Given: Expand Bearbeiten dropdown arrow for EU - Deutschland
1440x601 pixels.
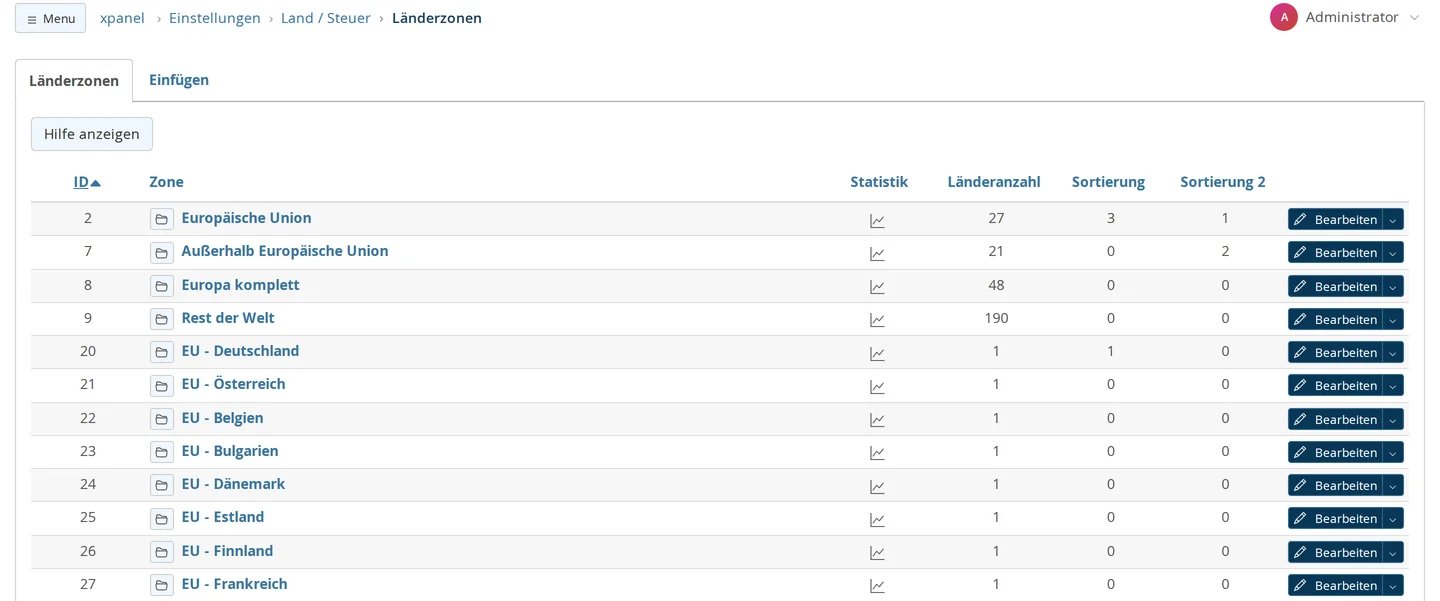Looking at the screenshot, I should click(1393, 352).
